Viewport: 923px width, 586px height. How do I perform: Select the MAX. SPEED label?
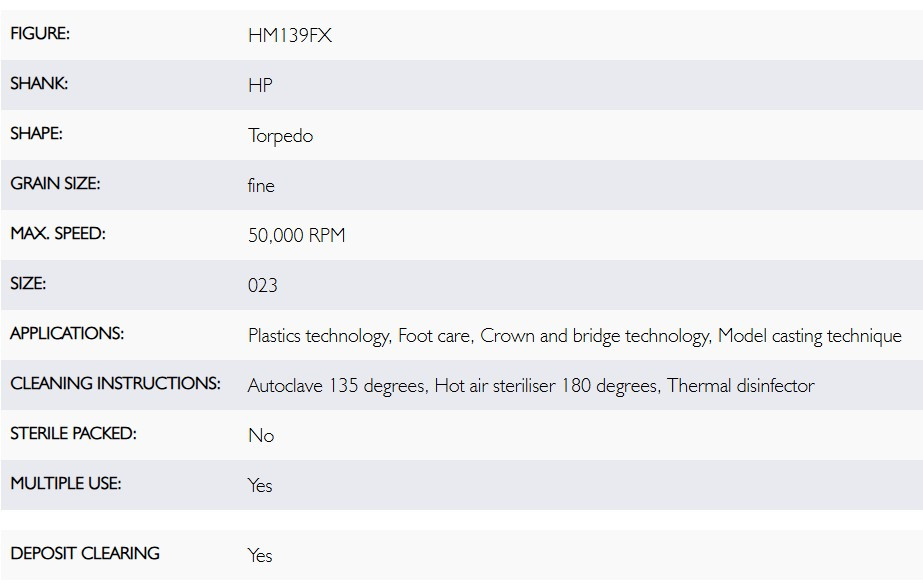tap(57, 234)
